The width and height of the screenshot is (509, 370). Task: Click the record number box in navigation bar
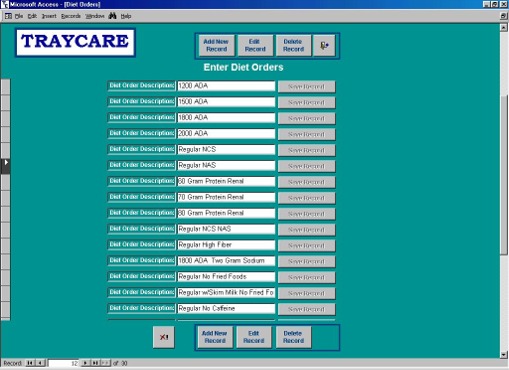point(64,363)
